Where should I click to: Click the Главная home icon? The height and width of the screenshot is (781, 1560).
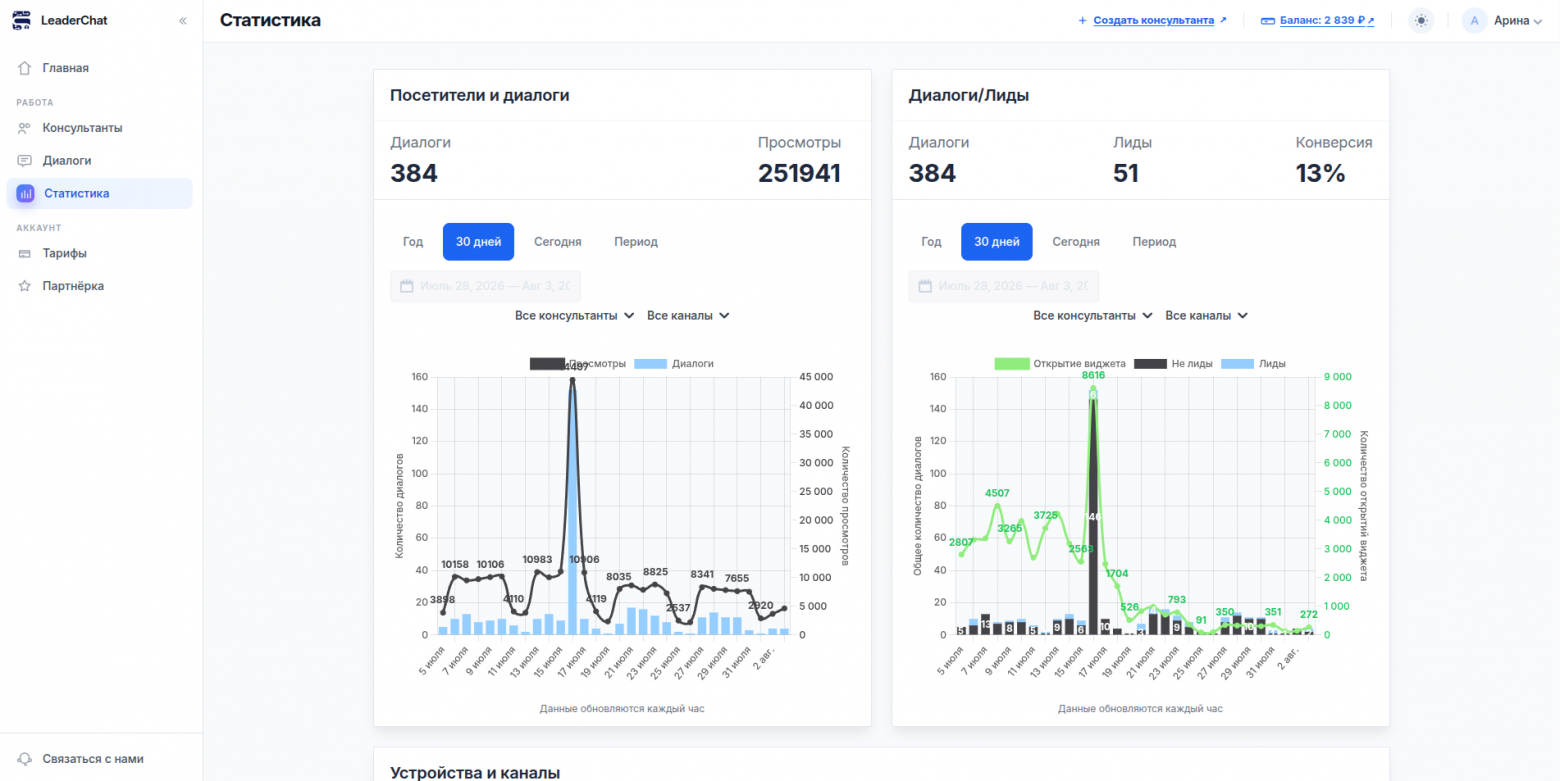coord(25,68)
